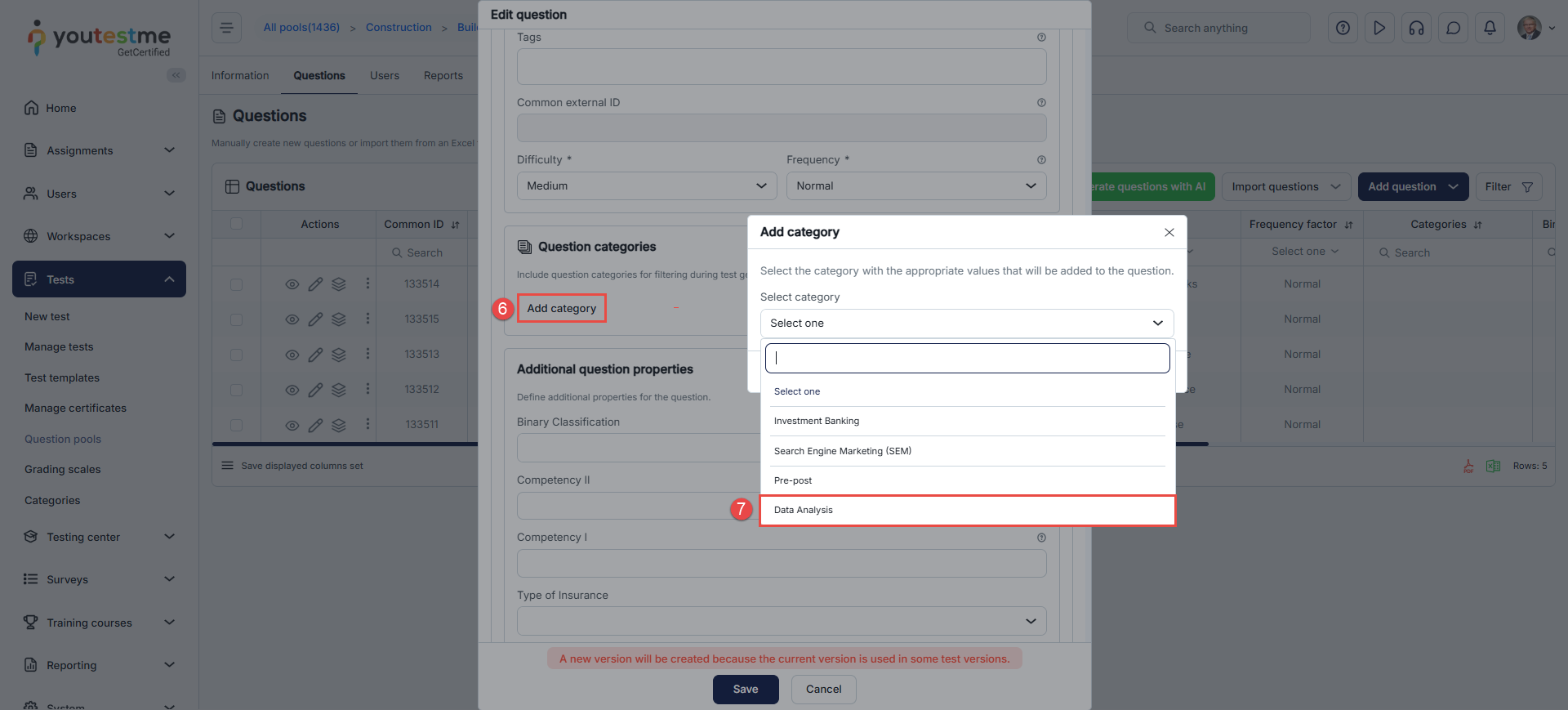Click pencil edit icon for question 133514
This screenshot has width=1568, height=710.
point(315,284)
